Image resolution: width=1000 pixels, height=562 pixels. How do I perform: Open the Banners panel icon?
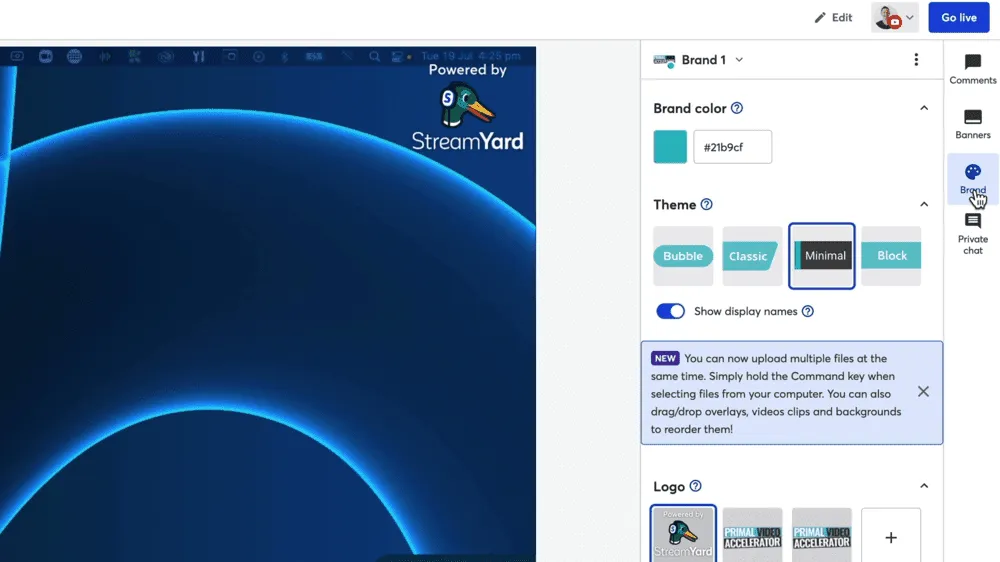[x=972, y=124]
